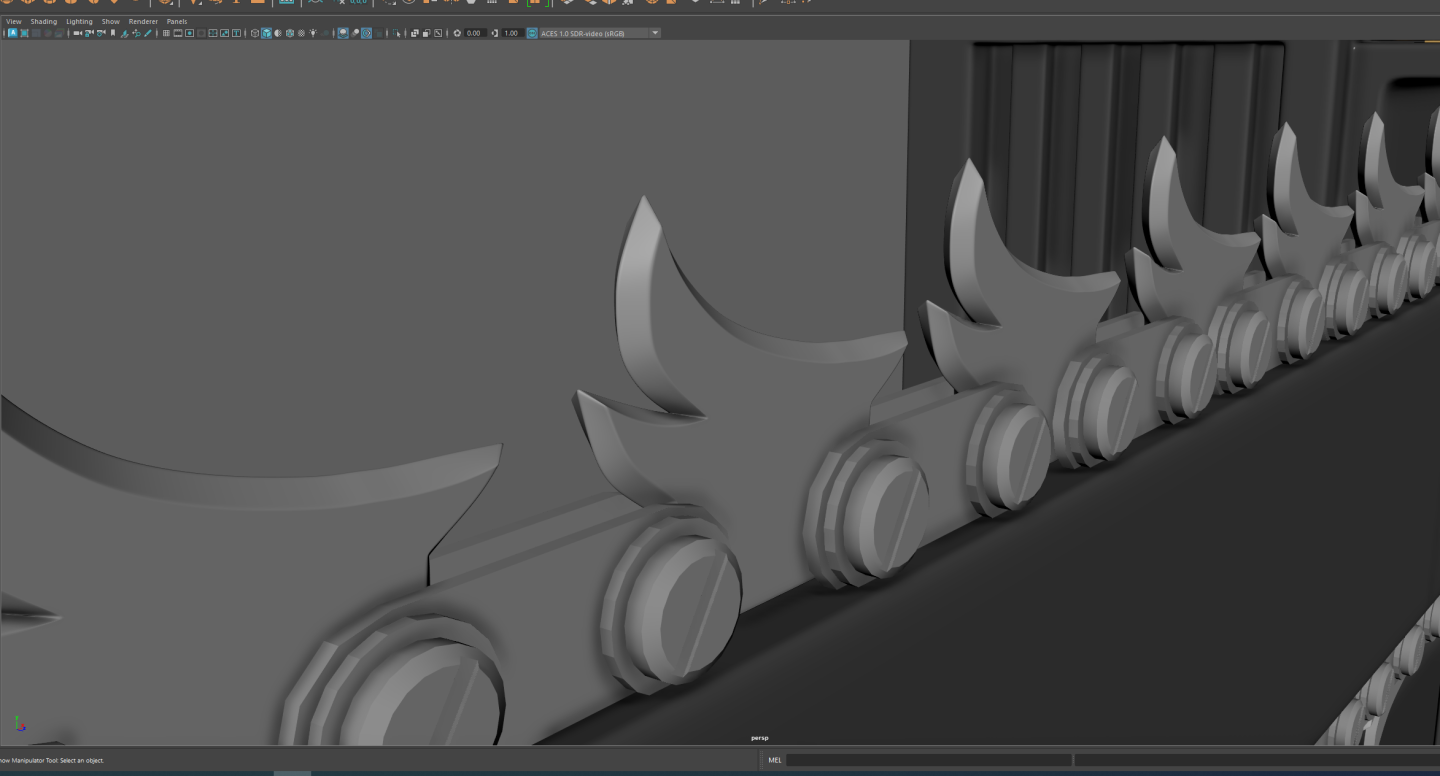This screenshot has height=776, width=1440.
Task: Open the Renderer panel menu
Action: pyautogui.click(x=143, y=21)
